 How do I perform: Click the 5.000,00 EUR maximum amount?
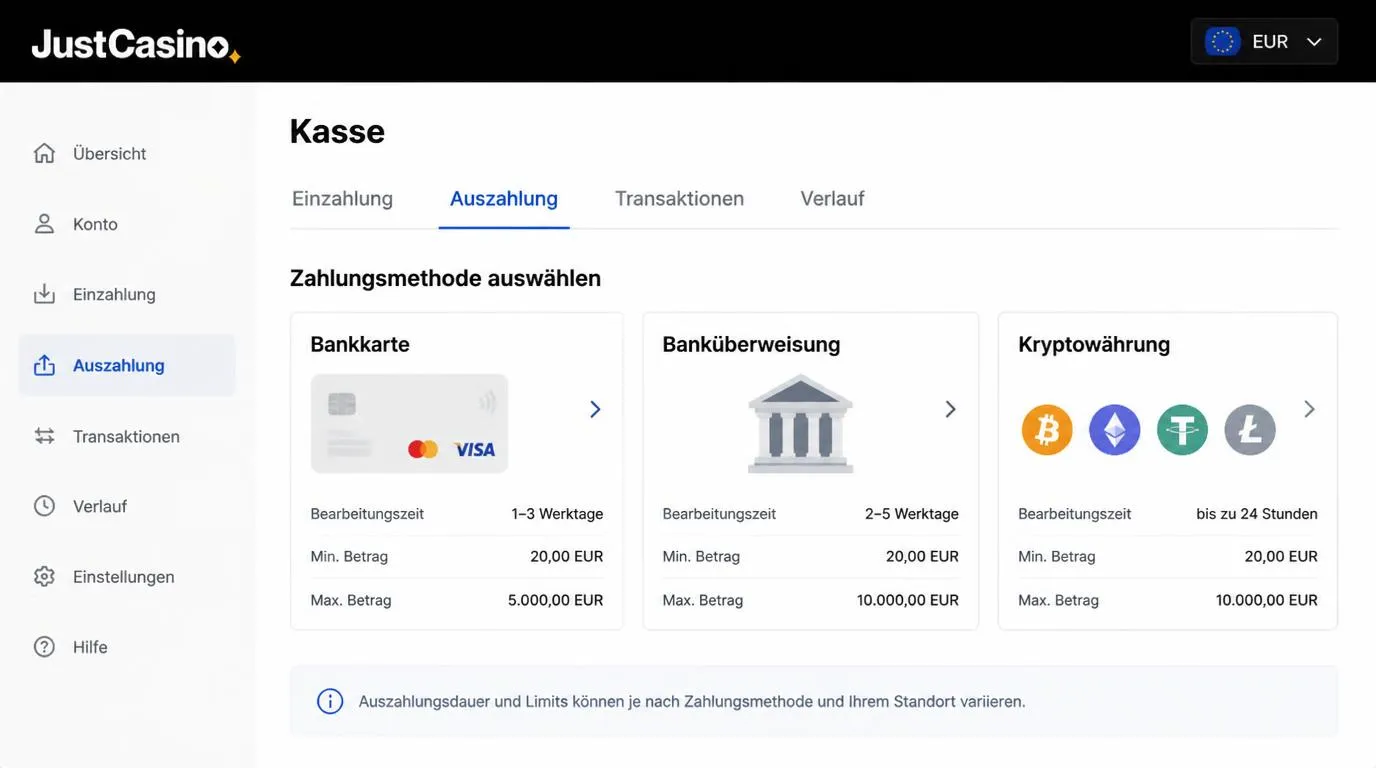(555, 600)
